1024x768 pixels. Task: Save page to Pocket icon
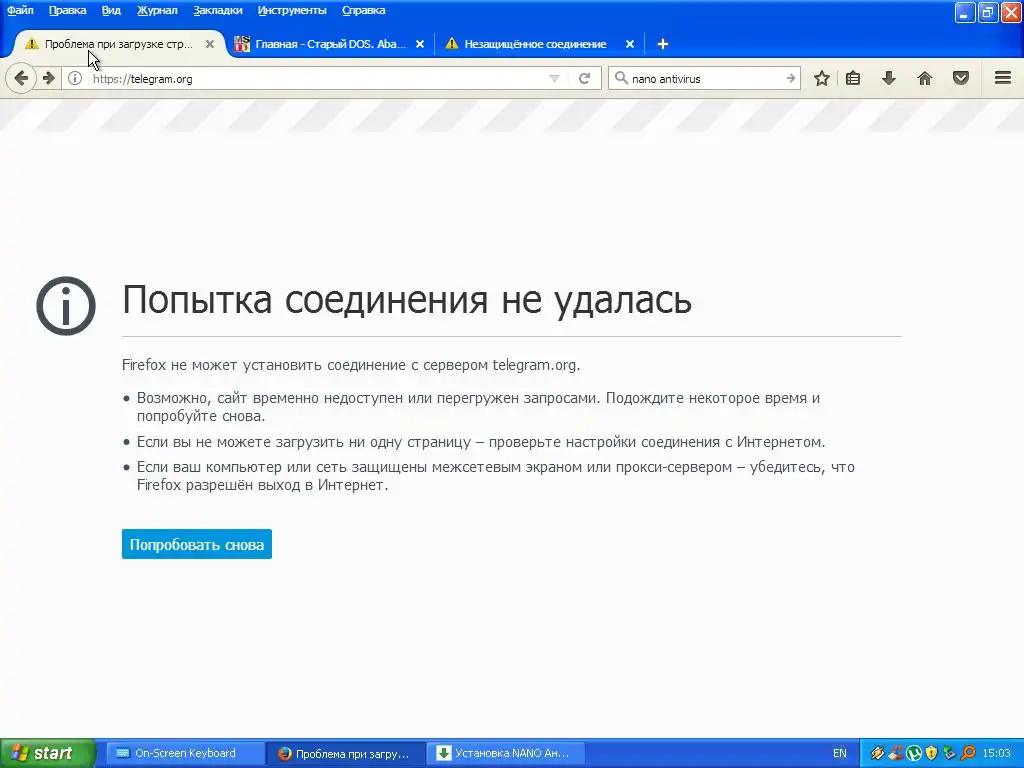point(961,78)
